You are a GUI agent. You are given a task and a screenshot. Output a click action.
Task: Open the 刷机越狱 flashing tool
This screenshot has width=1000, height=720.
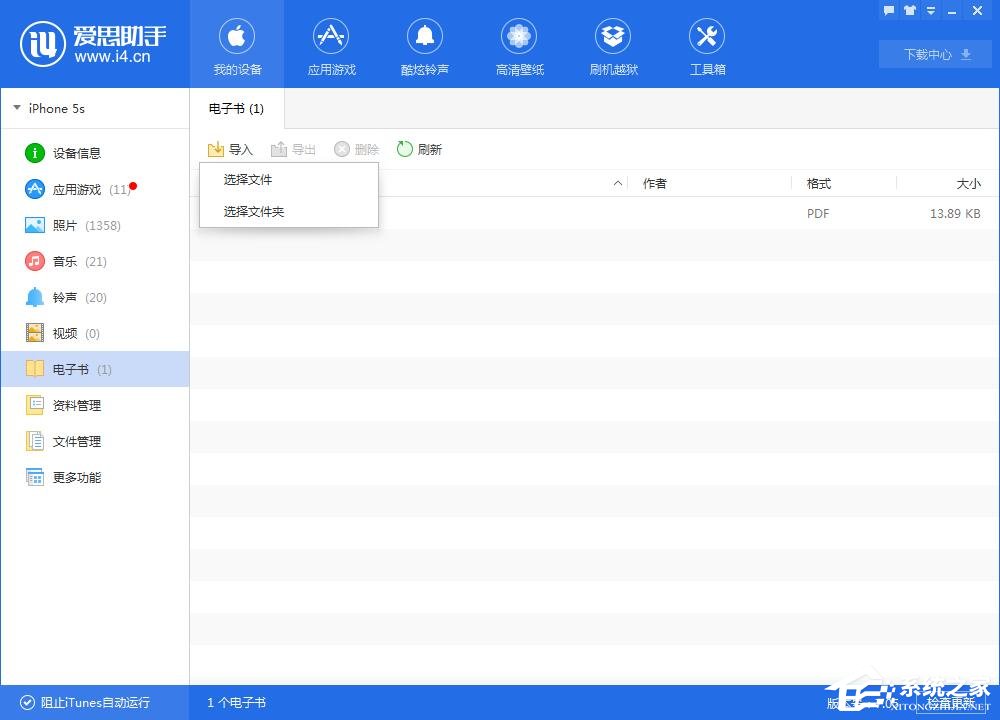pyautogui.click(x=613, y=45)
